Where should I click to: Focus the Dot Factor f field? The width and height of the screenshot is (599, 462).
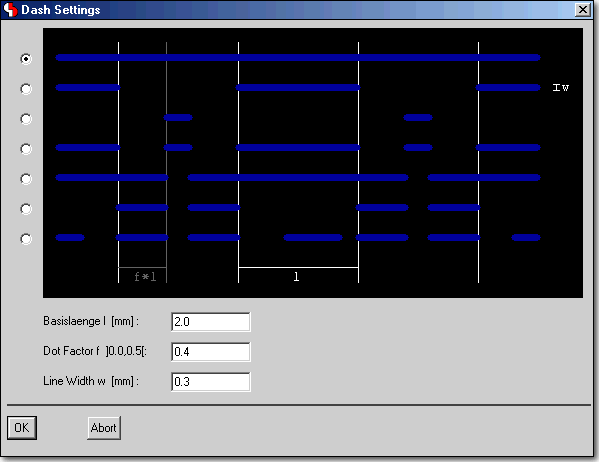click(211, 352)
